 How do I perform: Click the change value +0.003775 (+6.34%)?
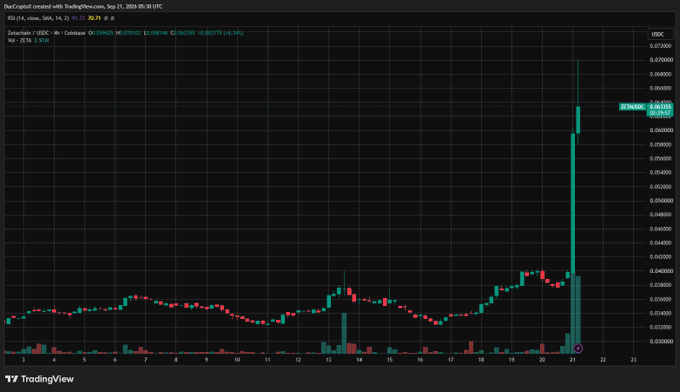pos(221,33)
